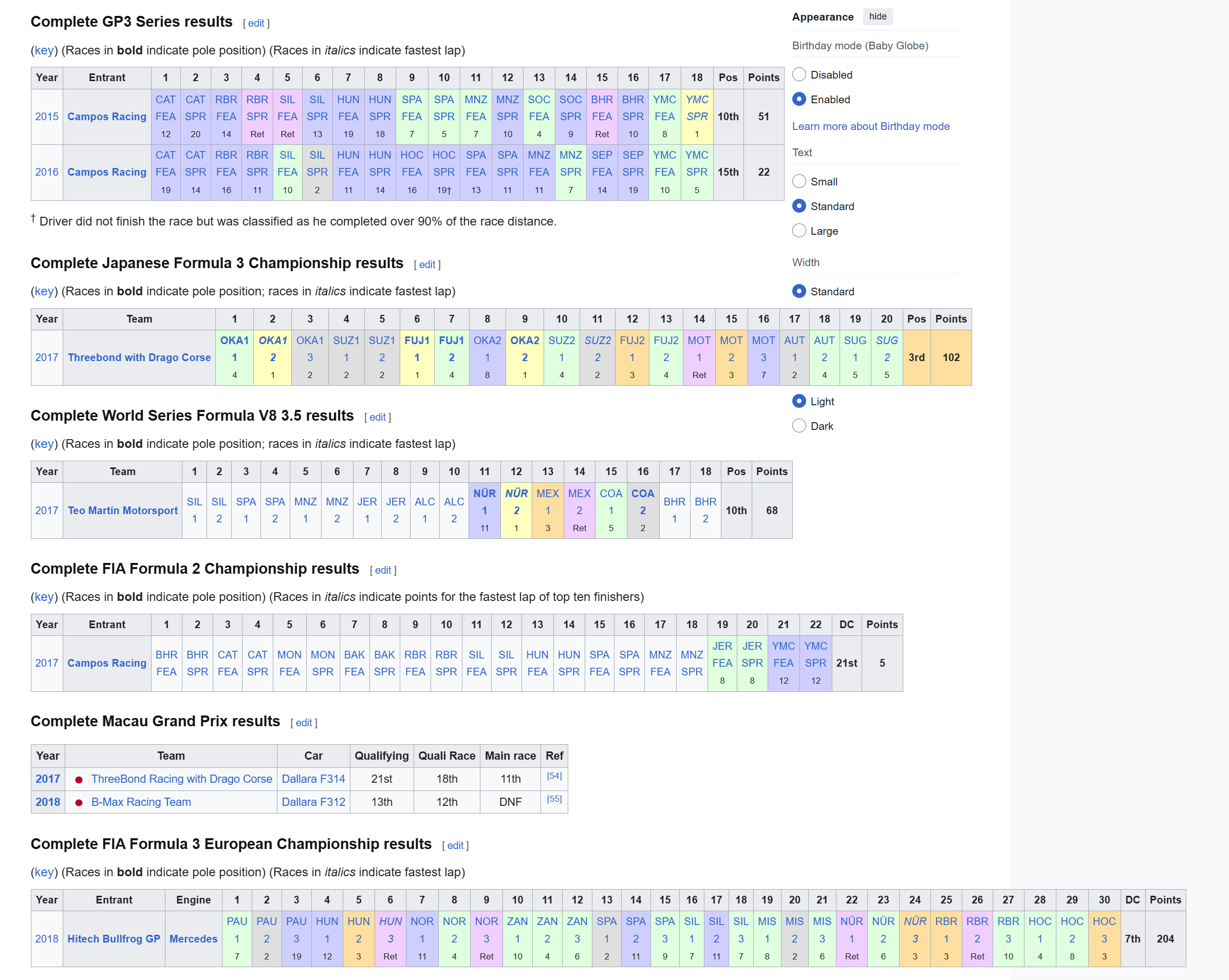This screenshot has height=980, width=1229.
Task: Click the Hitech Bullfrog GP entrant link
Action: tap(114, 938)
